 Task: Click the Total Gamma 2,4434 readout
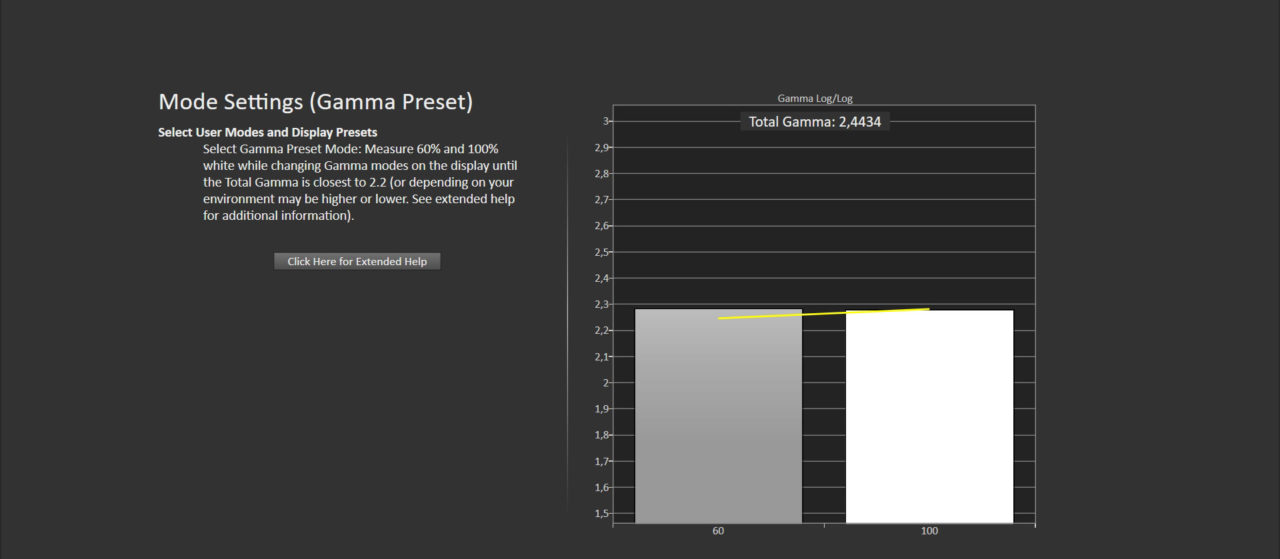pyautogui.click(x=814, y=122)
